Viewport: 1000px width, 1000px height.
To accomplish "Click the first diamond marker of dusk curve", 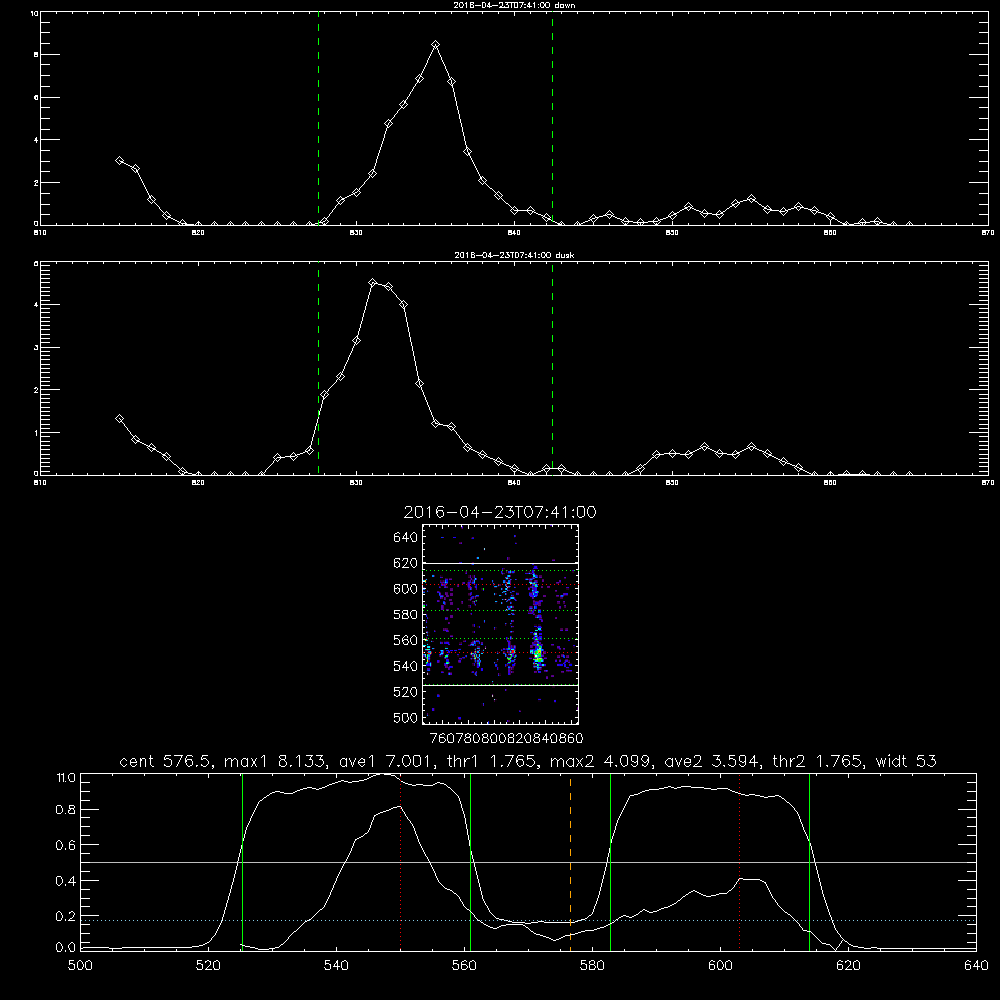I will tap(119, 418).
